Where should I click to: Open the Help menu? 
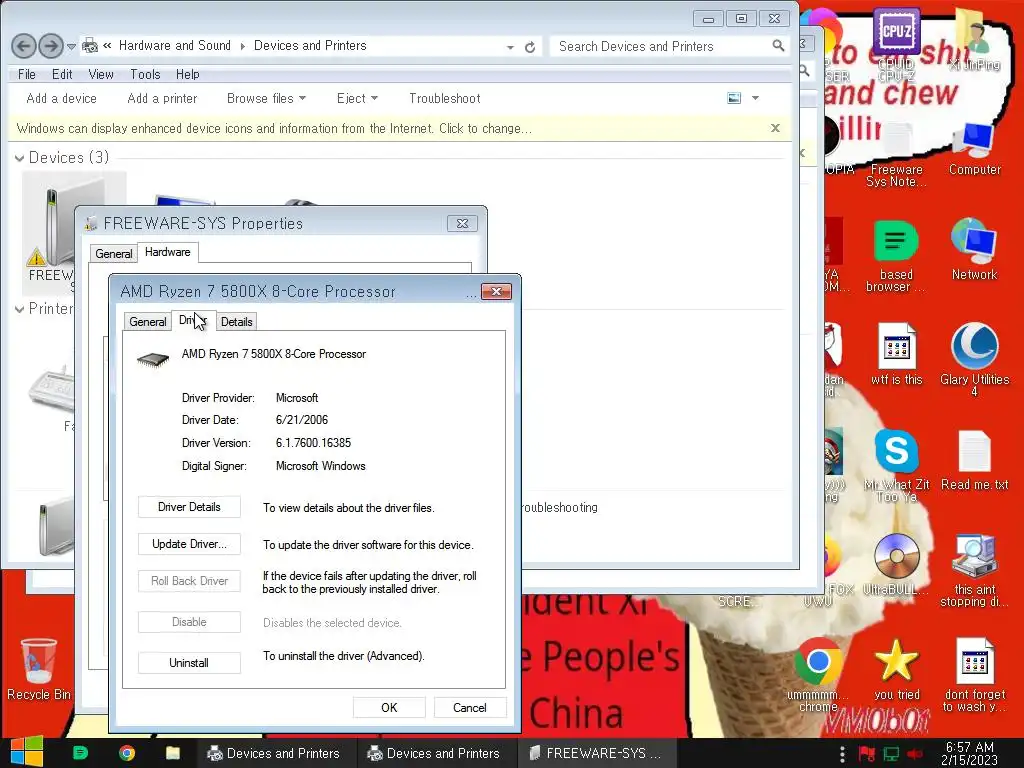[x=187, y=74]
